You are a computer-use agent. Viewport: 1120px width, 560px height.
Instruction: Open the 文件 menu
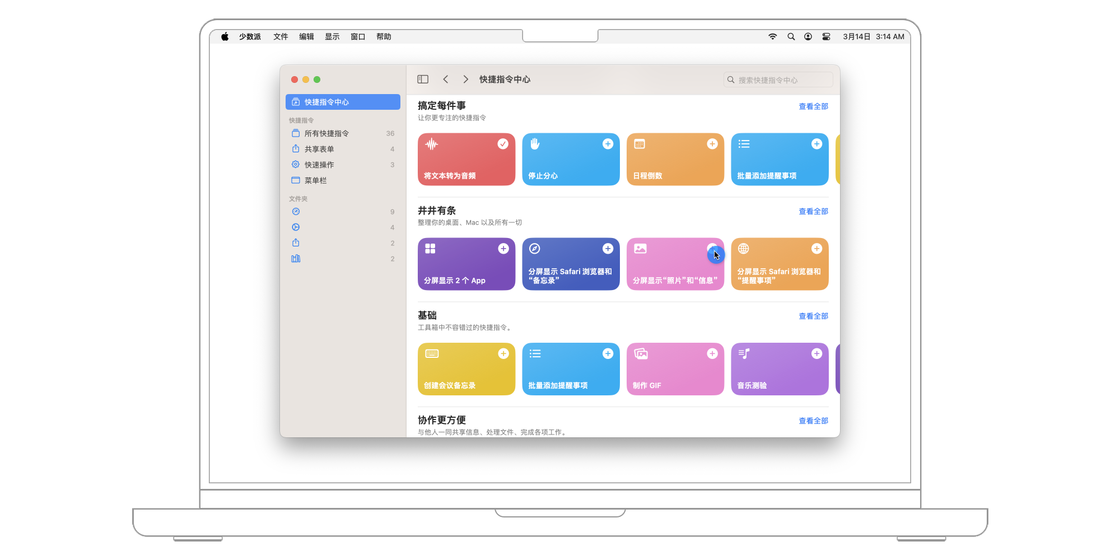pyautogui.click(x=281, y=36)
